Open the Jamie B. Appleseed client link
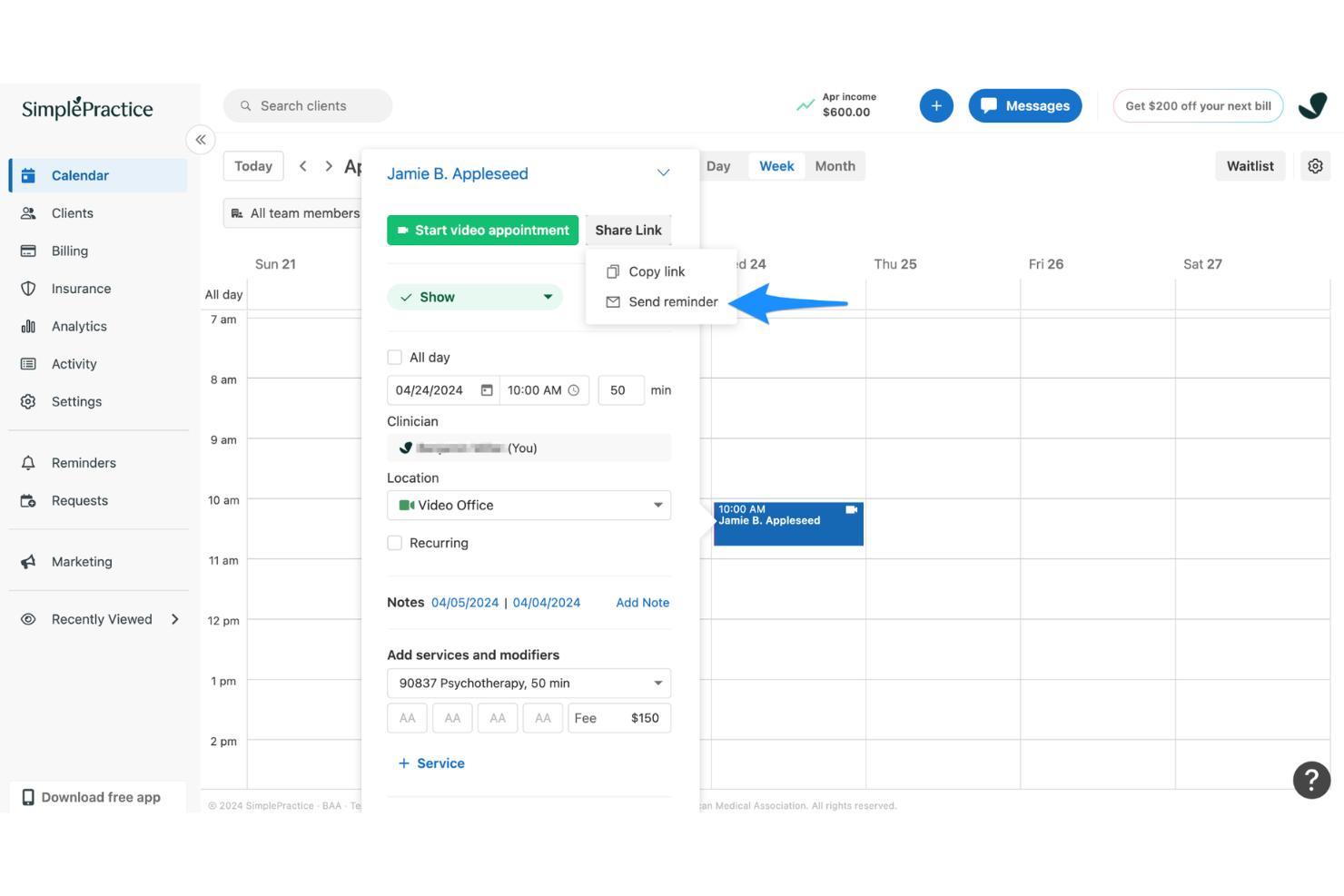1344x896 pixels. coord(458,173)
